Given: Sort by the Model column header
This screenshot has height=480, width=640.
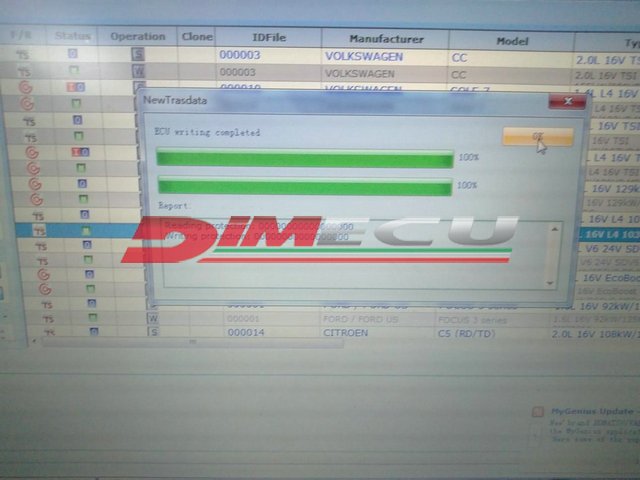Looking at the screenshot, I should coord(512,41).
